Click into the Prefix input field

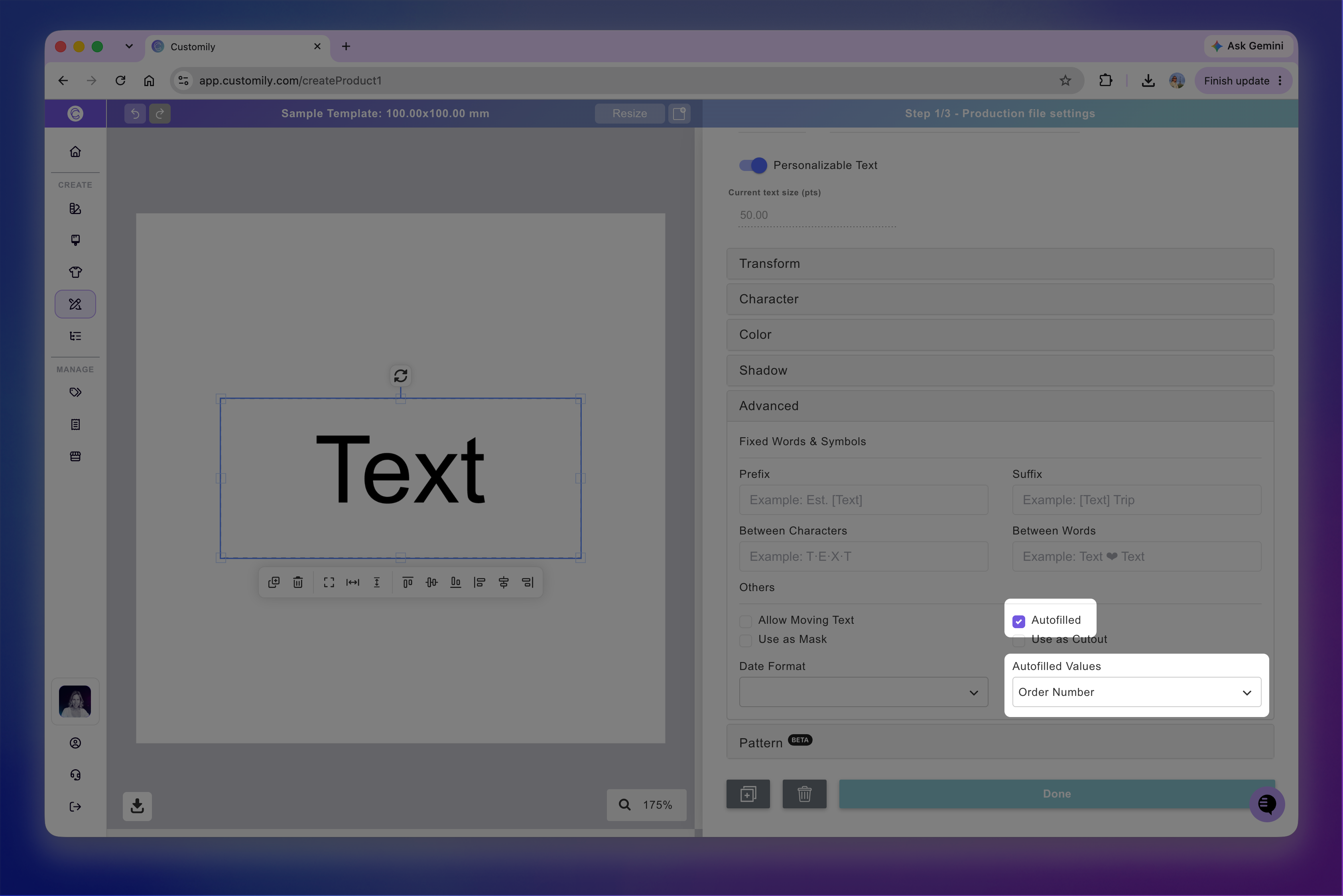click(x=863, y=500)
